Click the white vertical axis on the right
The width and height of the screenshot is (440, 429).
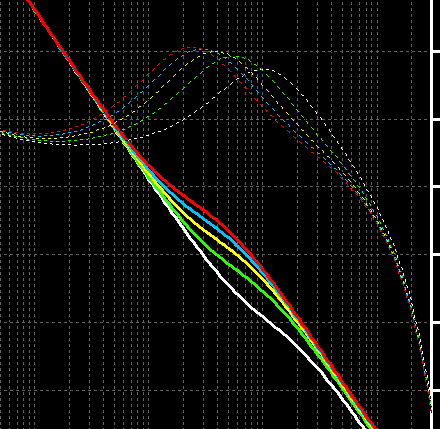(x=433, y=213)
